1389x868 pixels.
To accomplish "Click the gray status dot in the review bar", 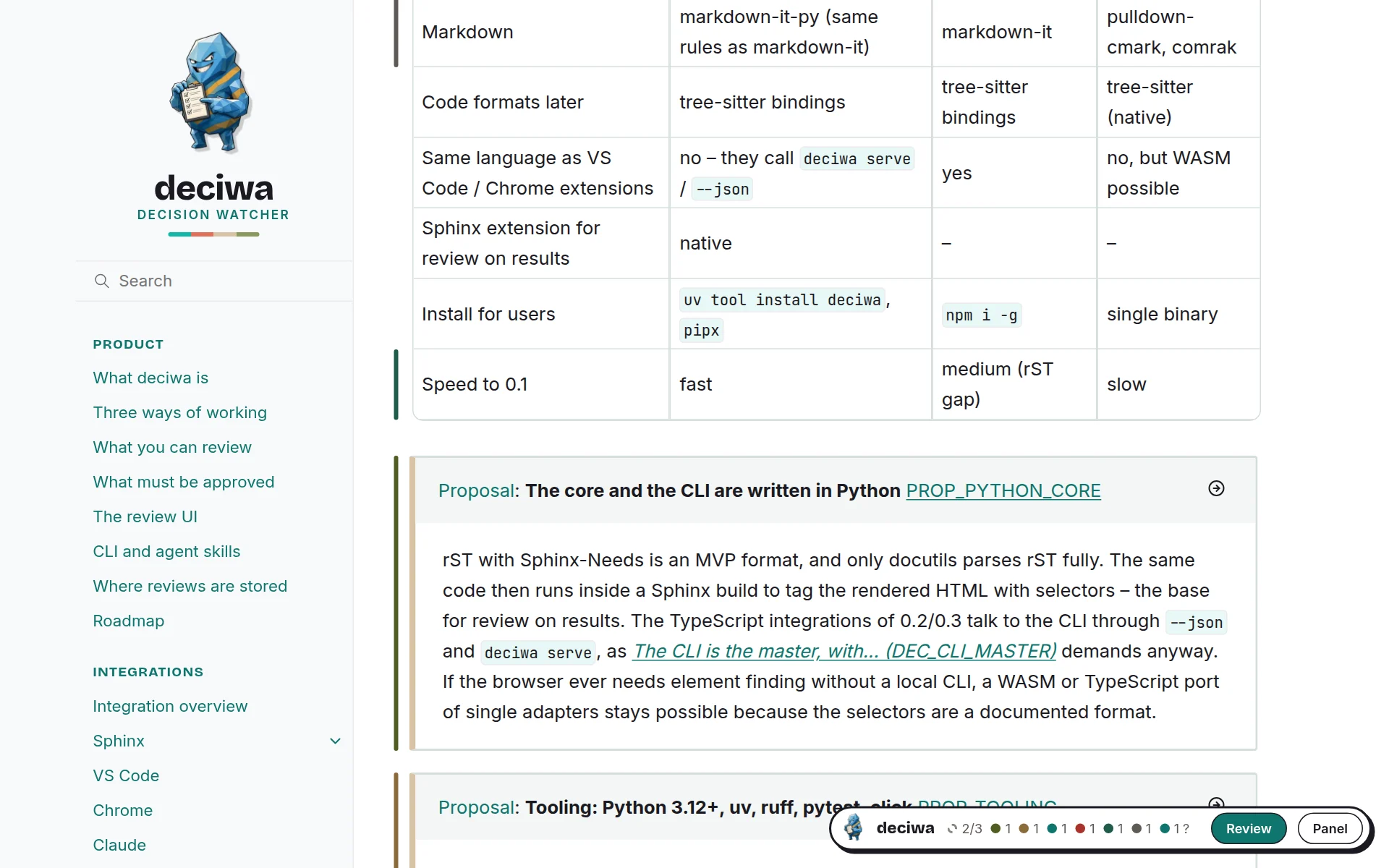I will pos(1137,828).
